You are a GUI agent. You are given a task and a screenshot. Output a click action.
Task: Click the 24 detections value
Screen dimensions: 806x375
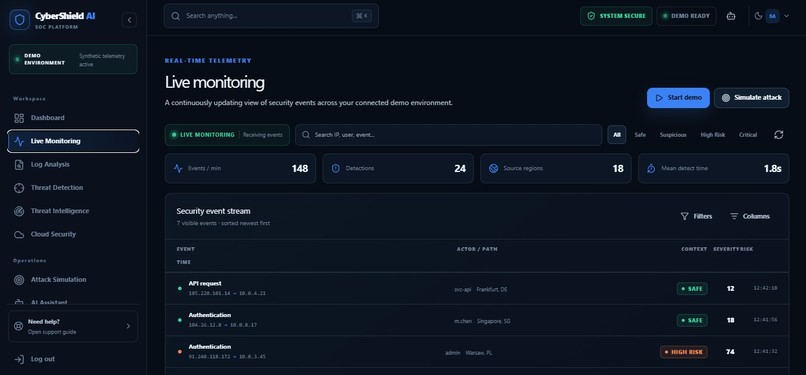(460, 168)
